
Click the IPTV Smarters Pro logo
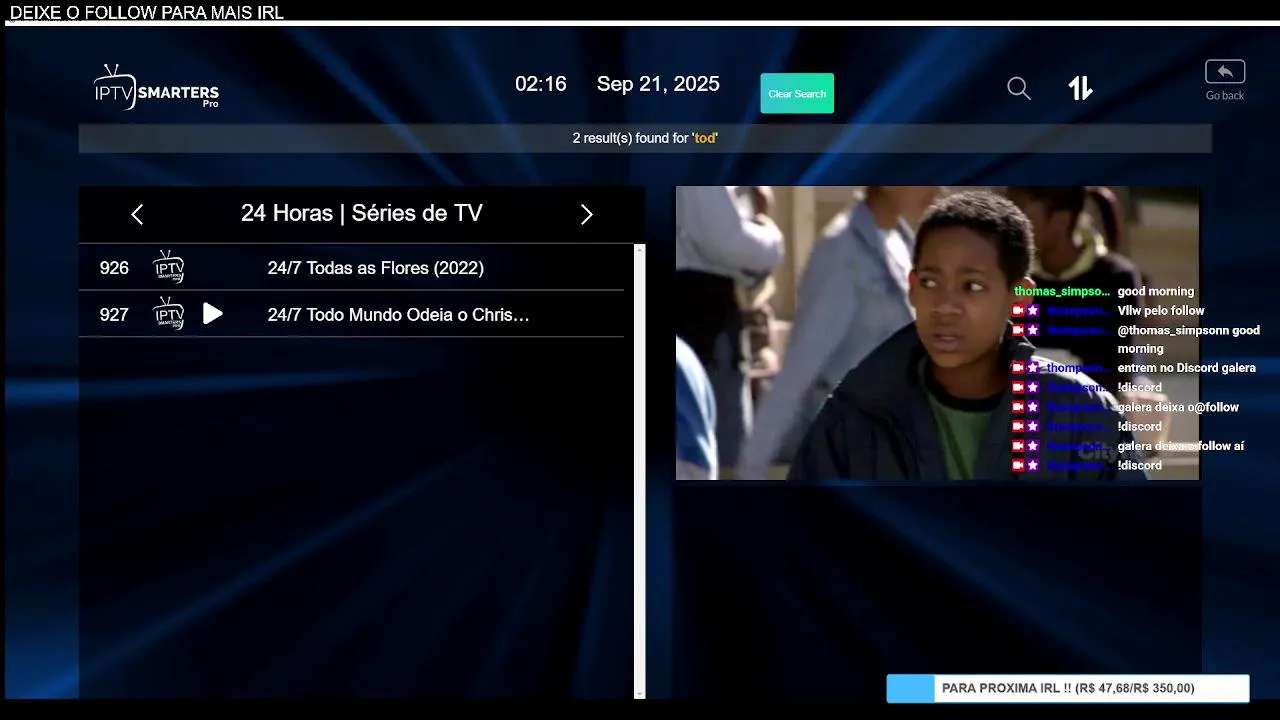[x=156, y=87]
